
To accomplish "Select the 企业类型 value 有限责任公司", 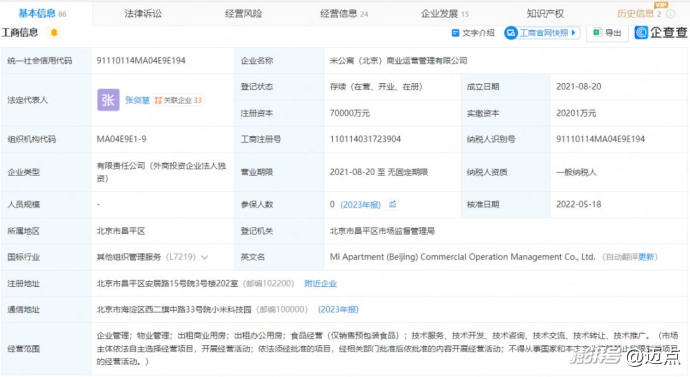I will (x=161, y=172).
